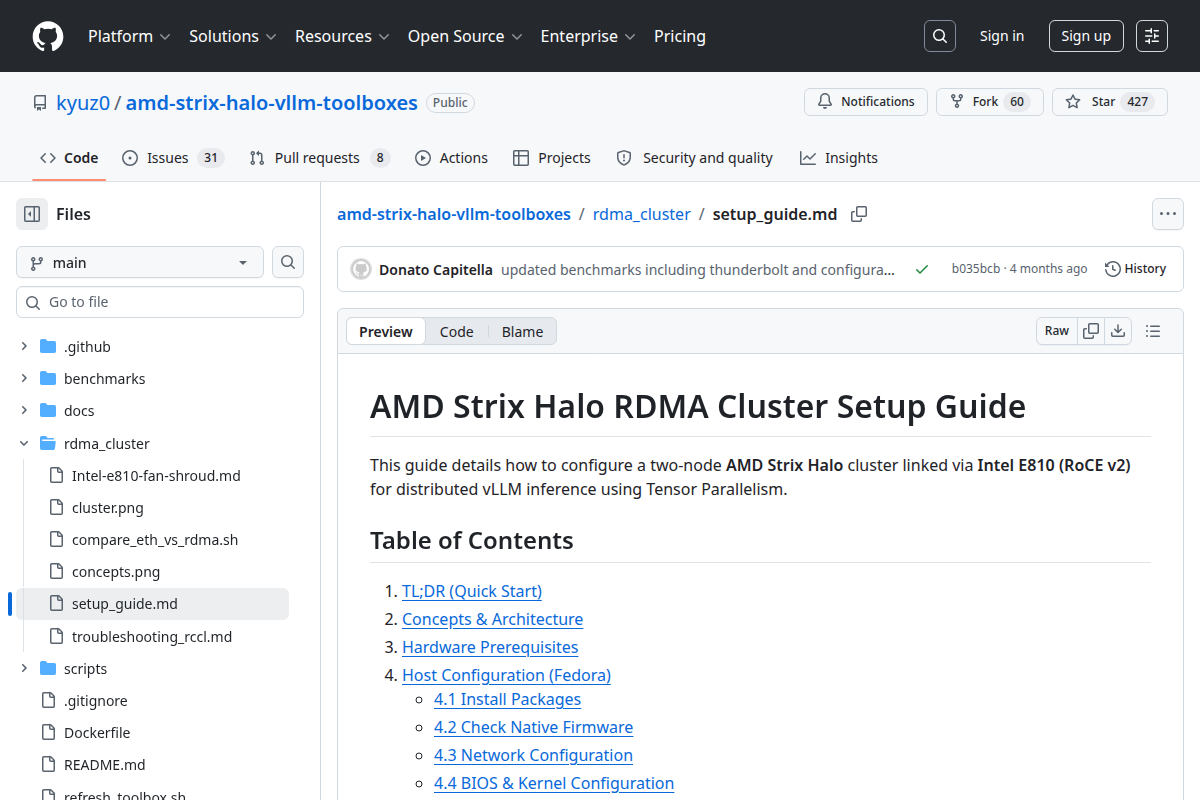Open Security and quality tab
1200x800 pixels.
point(695,158)
